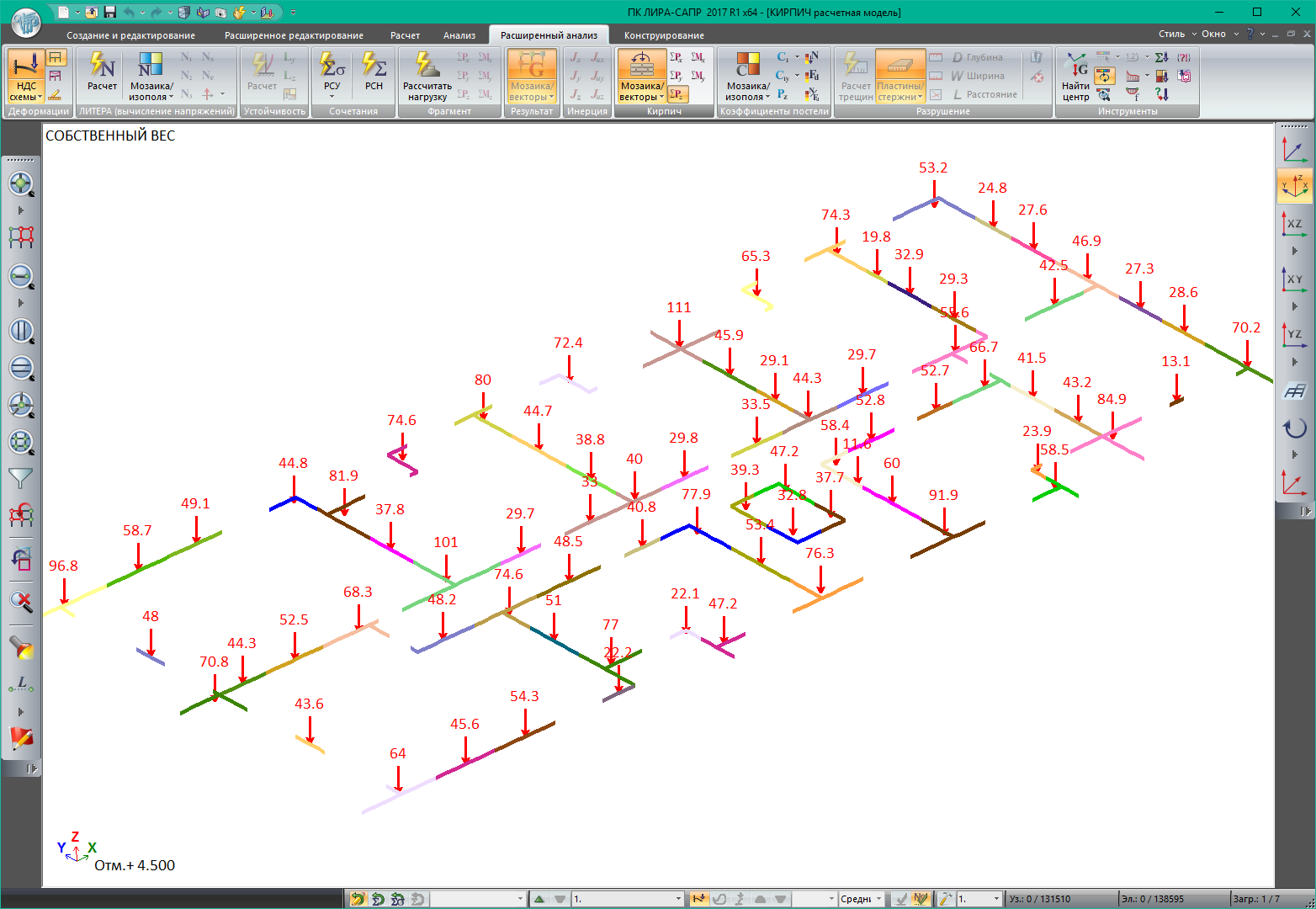Open the Анализ ribbon tab
1316x909 pixels.
[459, 35]
